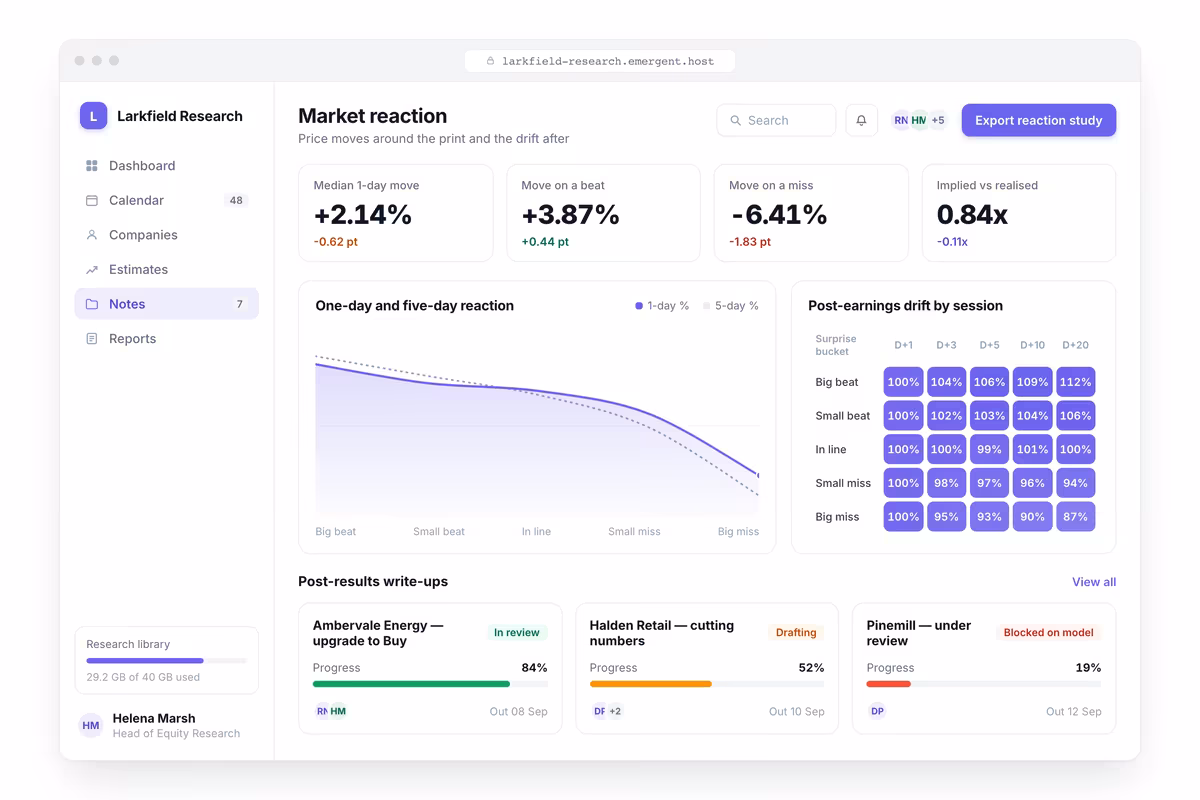Image resolution: width=1200 pixels, height=800 pixels.
Task: Click Pinemill red progress bar
Action: click(x=889, y=684)
